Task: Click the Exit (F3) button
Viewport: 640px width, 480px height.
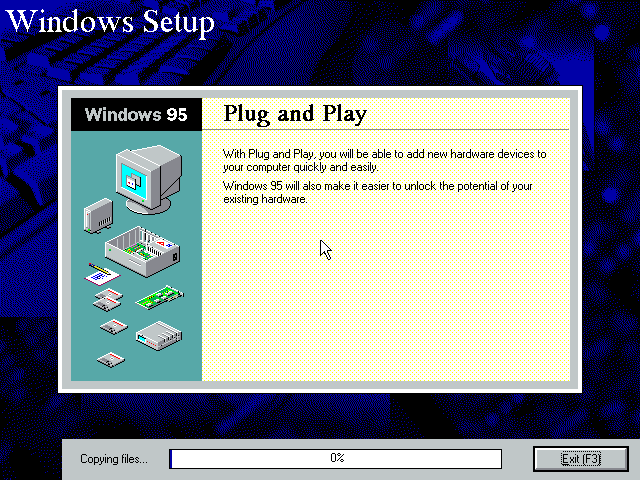Action: point(581,459)
